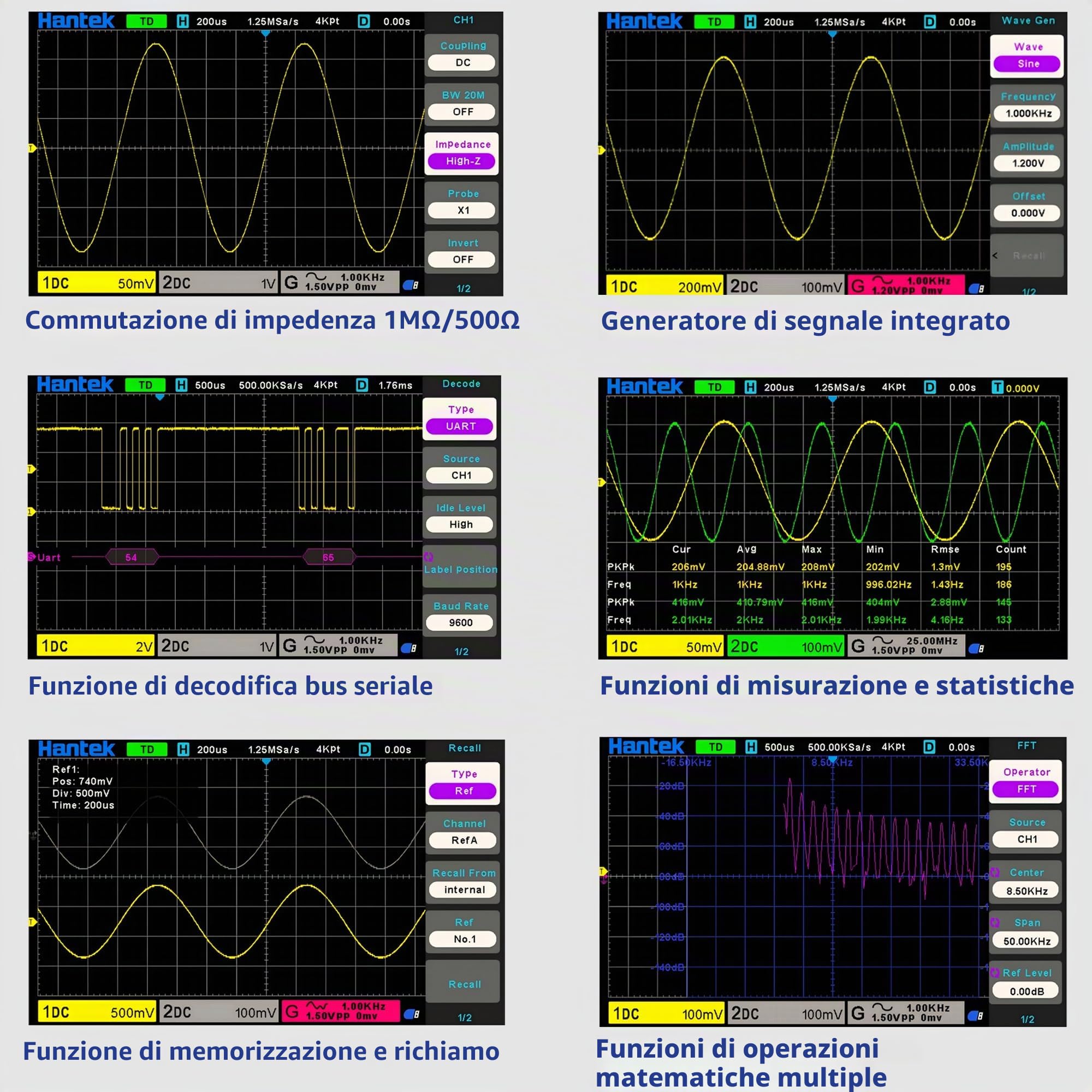This screenshot has width=1092, height=1092.
Task: Click the yellow 1DC 2V channel badge
Action: (96, 645)
